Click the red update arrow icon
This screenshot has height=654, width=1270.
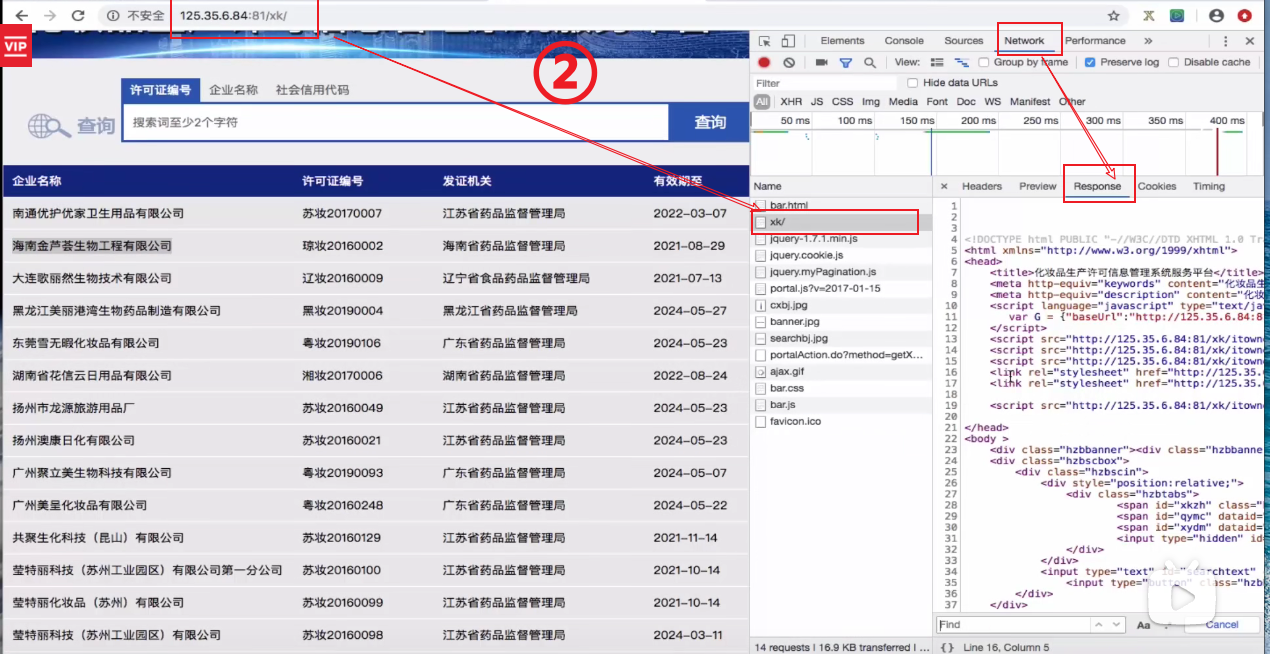1245,16
